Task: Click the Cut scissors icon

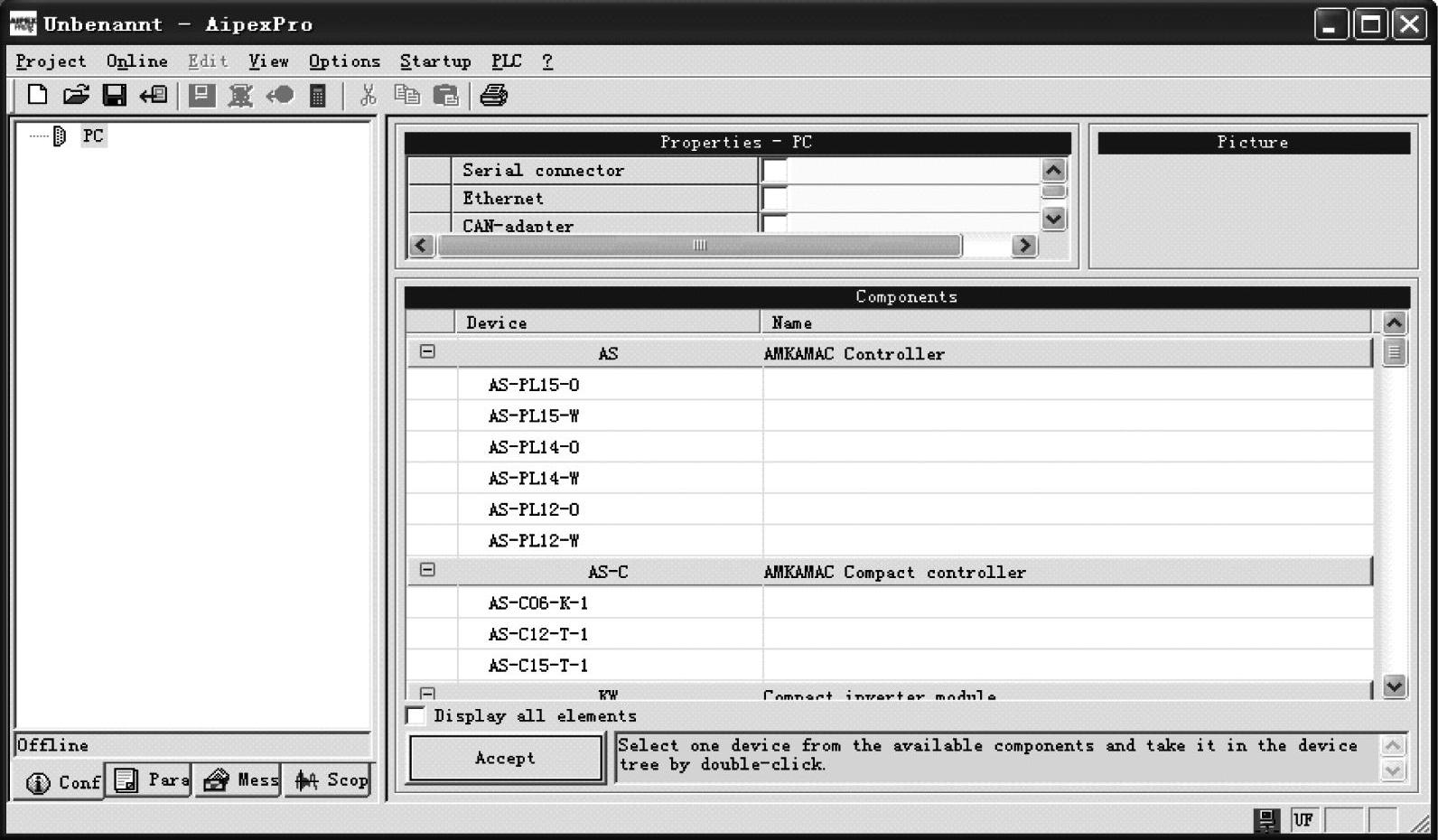Action: pos(368,95)
